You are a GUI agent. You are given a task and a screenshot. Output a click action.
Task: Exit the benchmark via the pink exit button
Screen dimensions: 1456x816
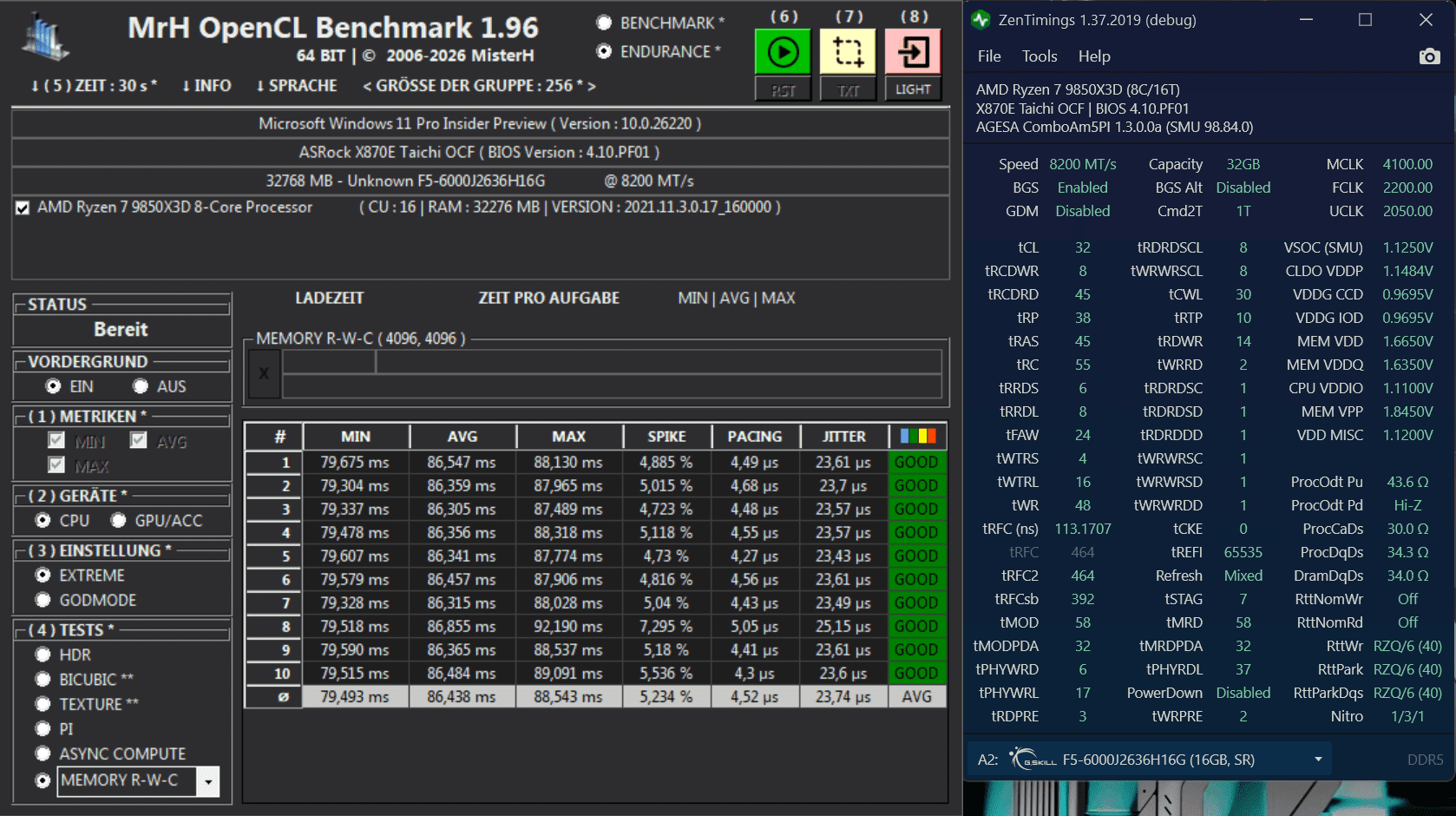point(913,52)
